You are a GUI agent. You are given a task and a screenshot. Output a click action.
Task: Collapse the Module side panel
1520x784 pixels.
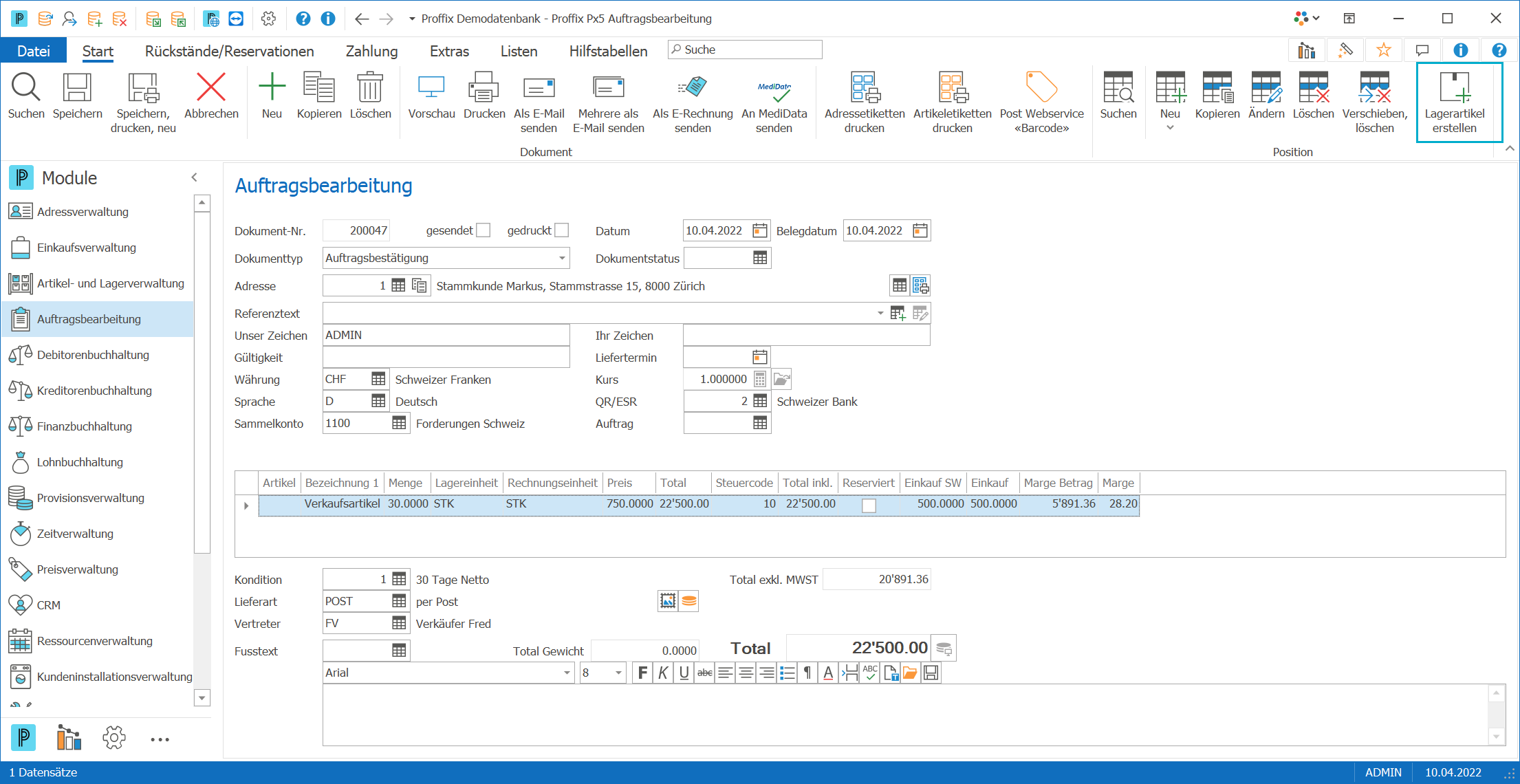coord(195,177)
